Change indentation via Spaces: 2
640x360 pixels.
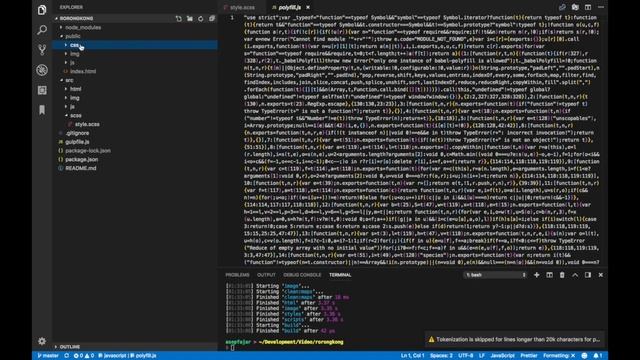coord(441,356)
